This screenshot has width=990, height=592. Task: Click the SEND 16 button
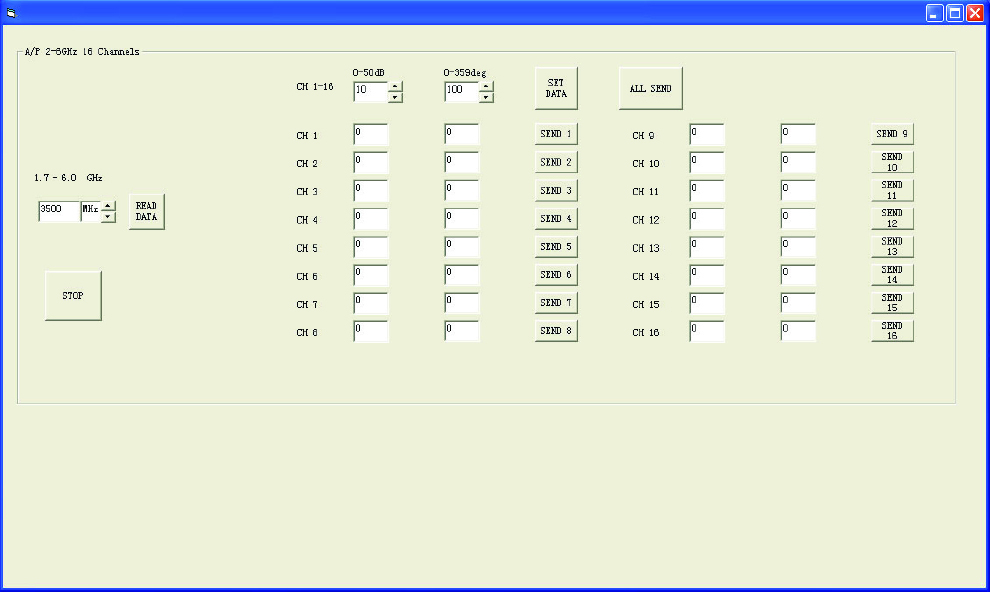coord(892,331)
